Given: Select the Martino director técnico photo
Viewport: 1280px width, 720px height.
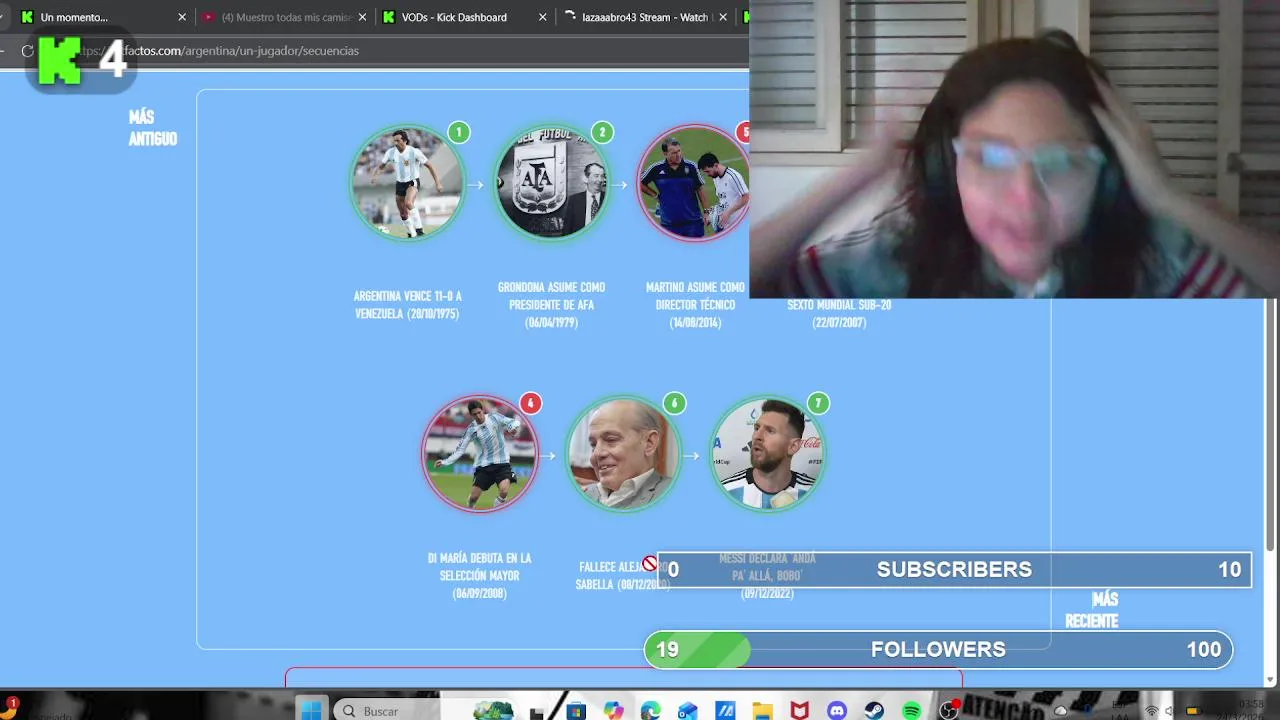Looking at the screenshot, I should (693, 183).
